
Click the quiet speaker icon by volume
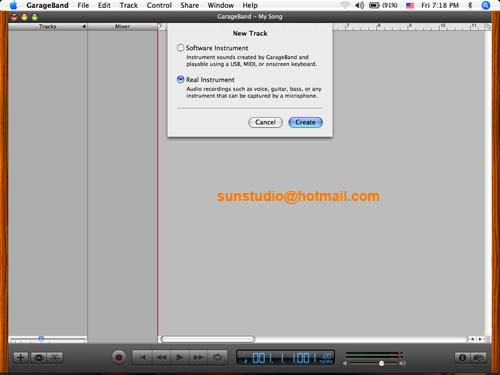pyautogui.click(x=345, y=363)
